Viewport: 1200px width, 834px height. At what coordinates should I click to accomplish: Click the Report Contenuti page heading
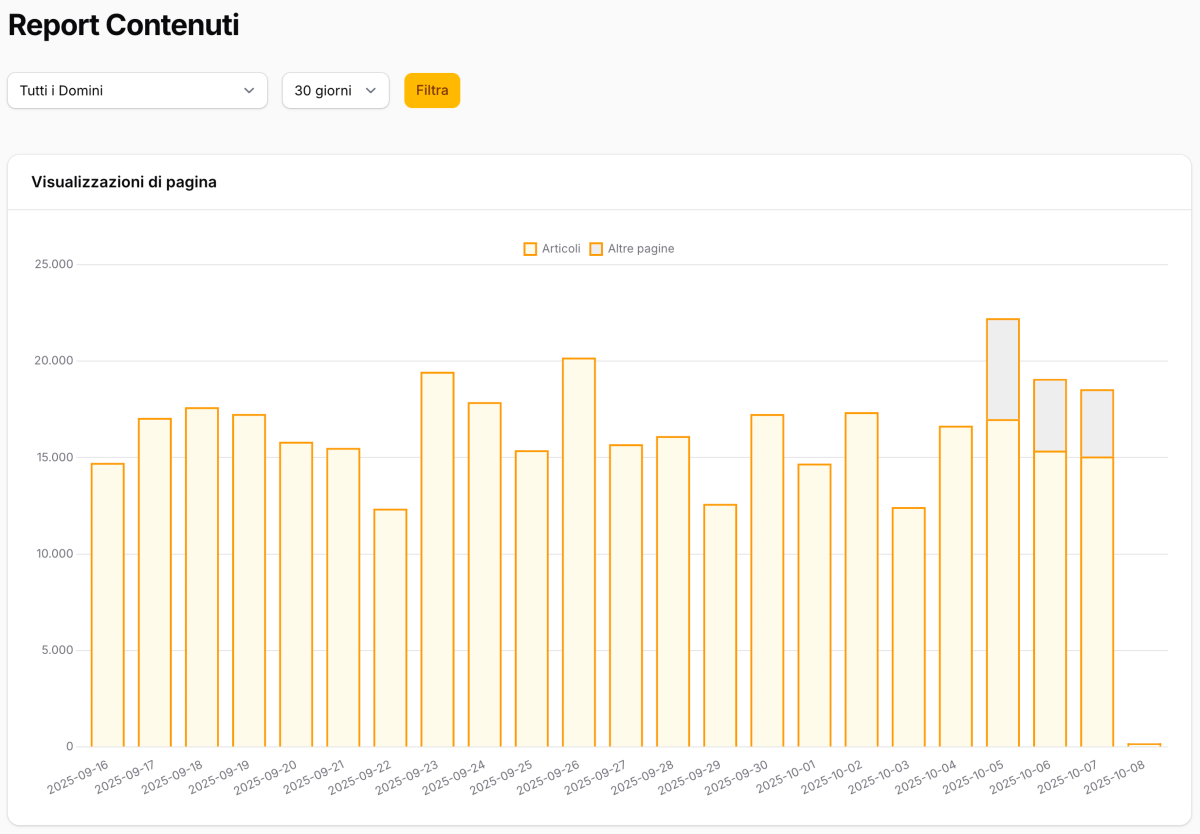click(123, 25)
